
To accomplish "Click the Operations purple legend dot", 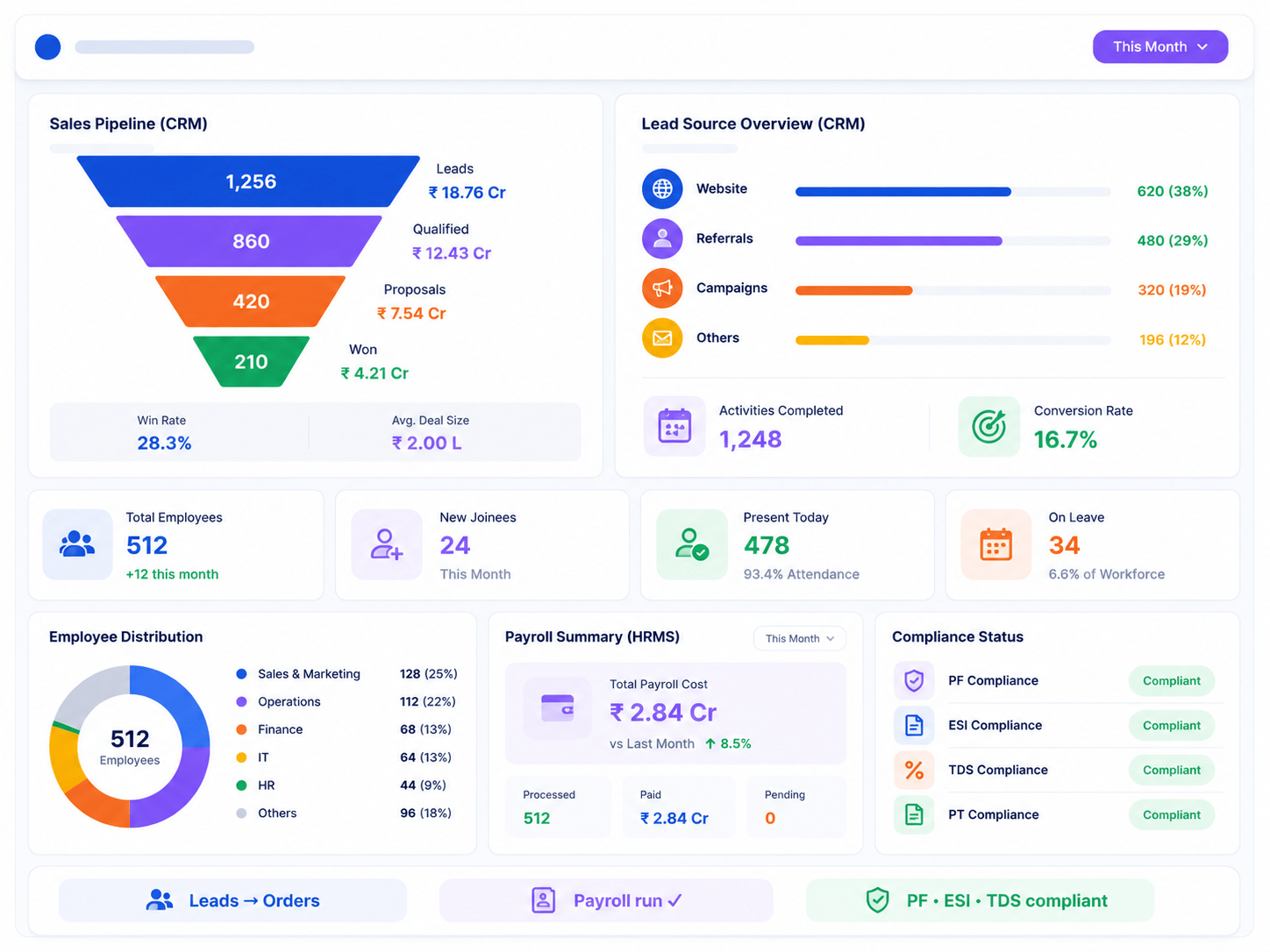I will (241, 702).
